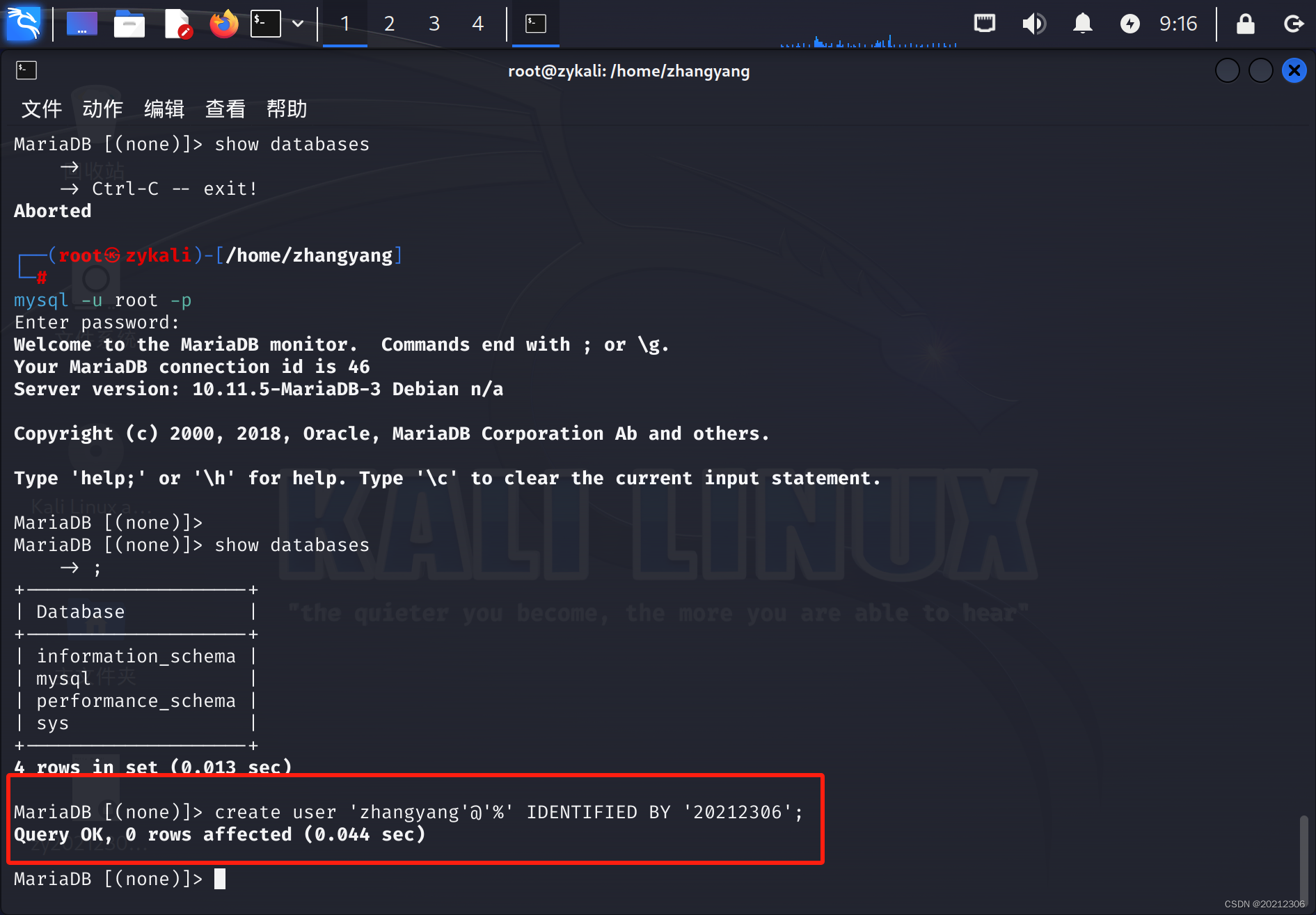Open the 动作 (Actions) menu
This screenshot has width=1316, height=915.
coord(103,109)
